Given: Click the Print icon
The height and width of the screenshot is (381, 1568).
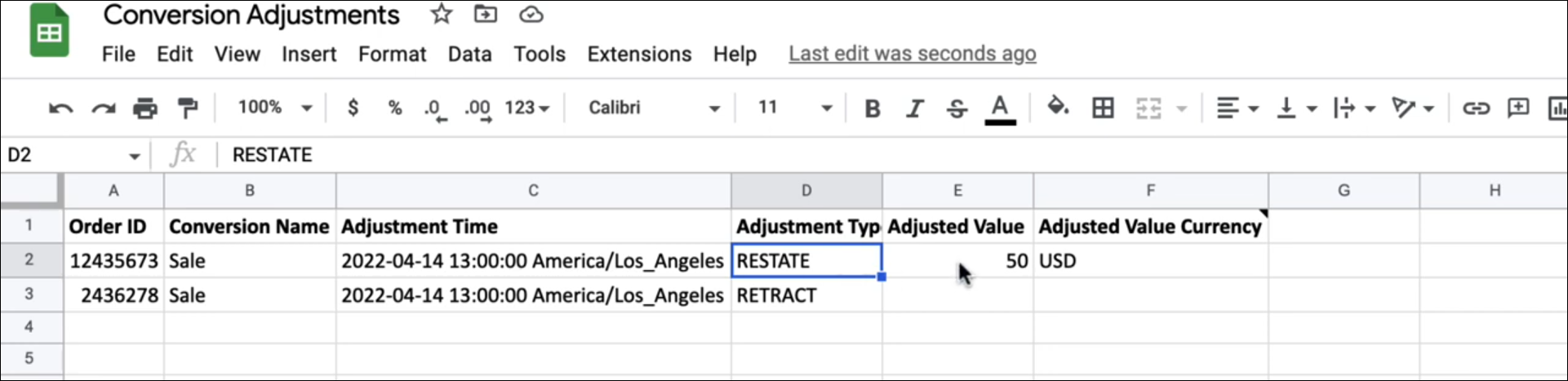Looking at the screenshot, I should (145, 108).
